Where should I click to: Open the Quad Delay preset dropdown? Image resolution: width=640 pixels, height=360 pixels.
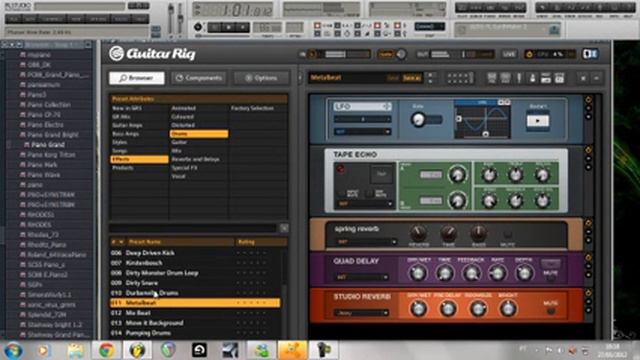[362, 277]
